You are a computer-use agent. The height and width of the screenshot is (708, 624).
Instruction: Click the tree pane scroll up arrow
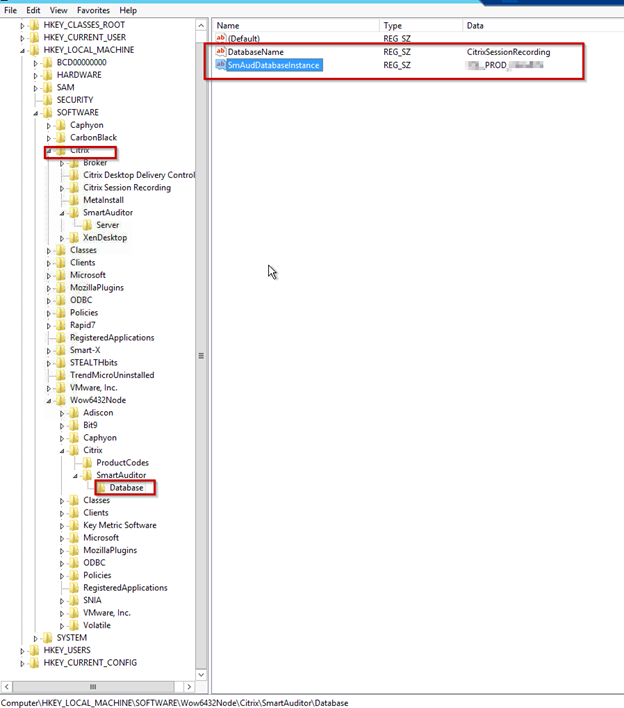click(x=201, y=25)
